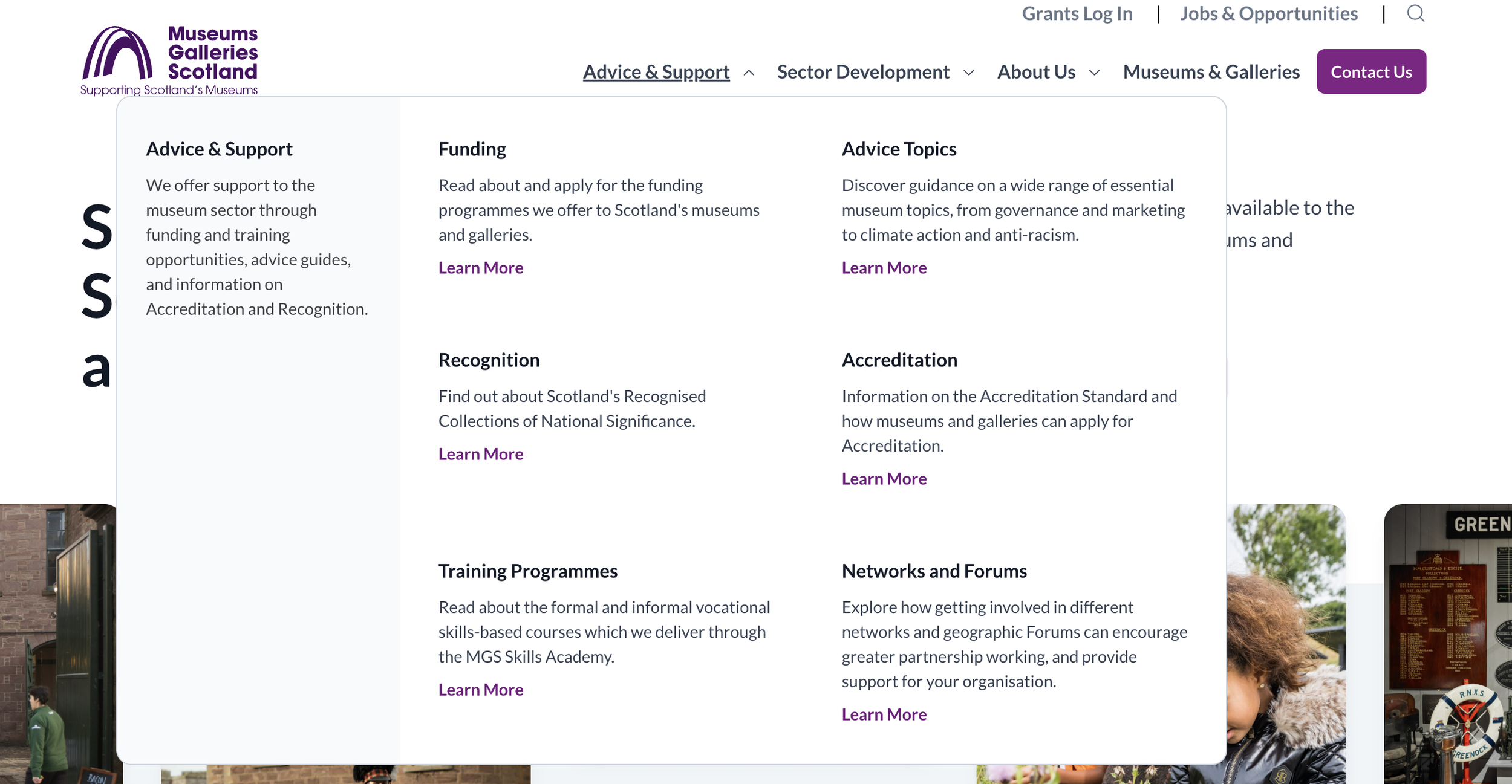This screenshot has height=784, width=1512.
Task: Expand the Sector Development chevron
Action: pyautogui.click(x=969, y=73)
